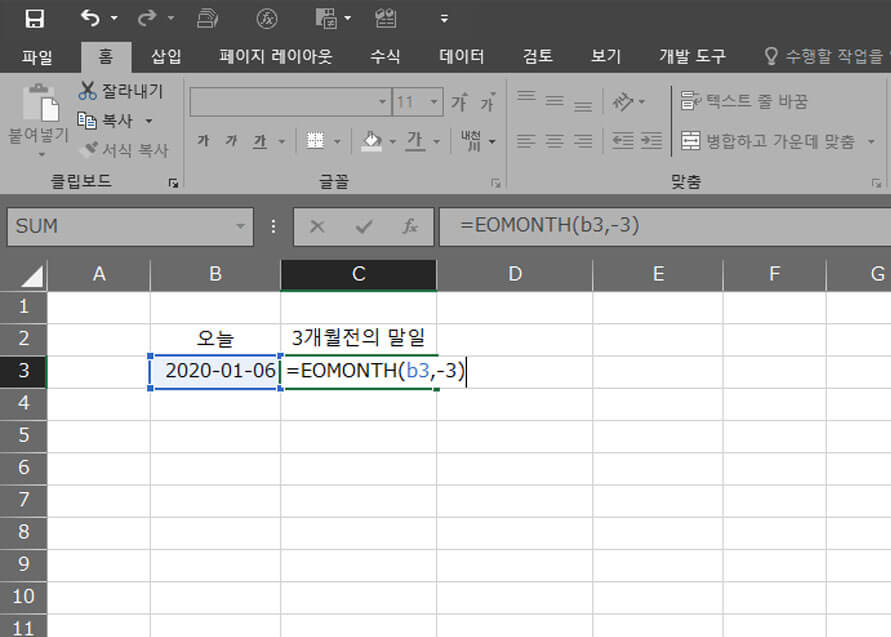Toggle underline formatting on

coord(258,141)
